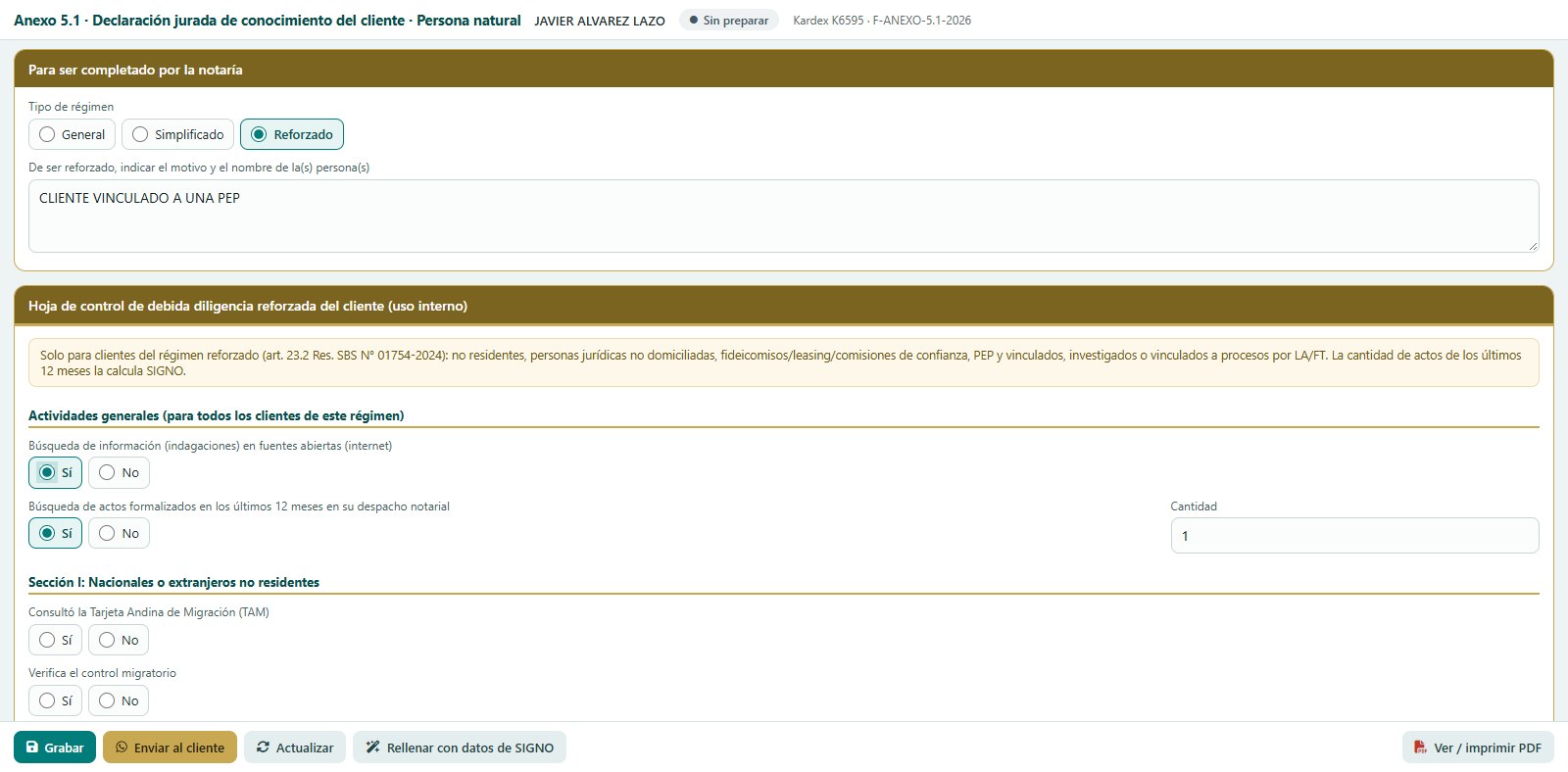Viewport: 1568px width, 772px height.
Task: Click the reinforced regime reason text area
Action: 783,216
